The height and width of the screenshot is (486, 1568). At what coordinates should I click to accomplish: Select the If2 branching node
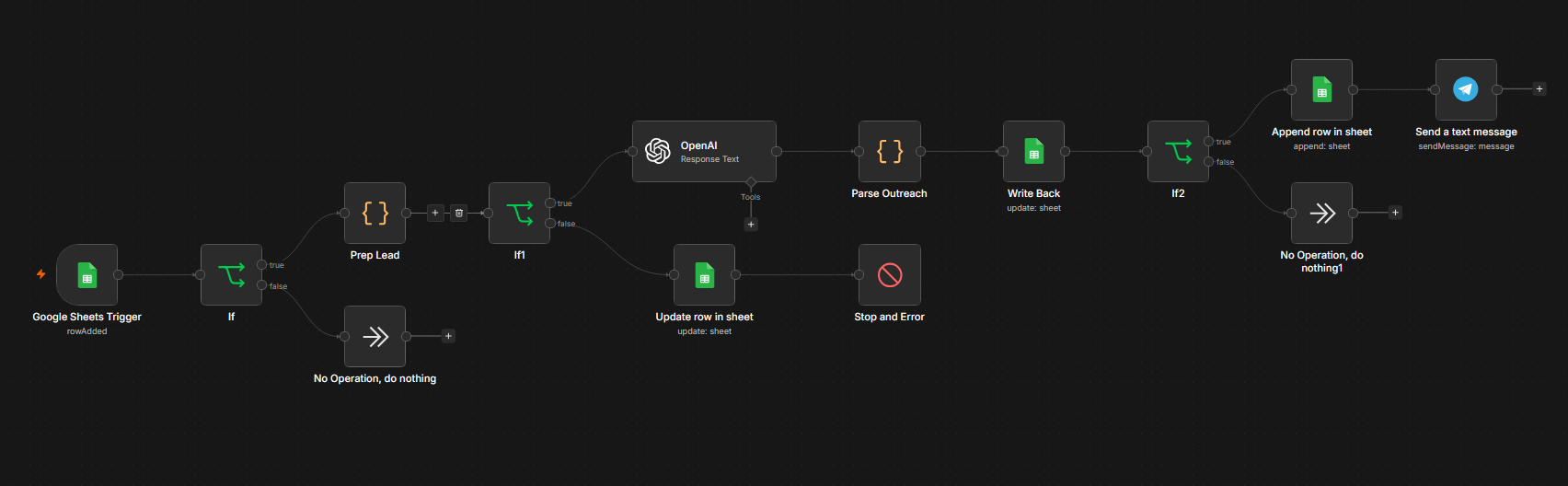[1178, 151]
